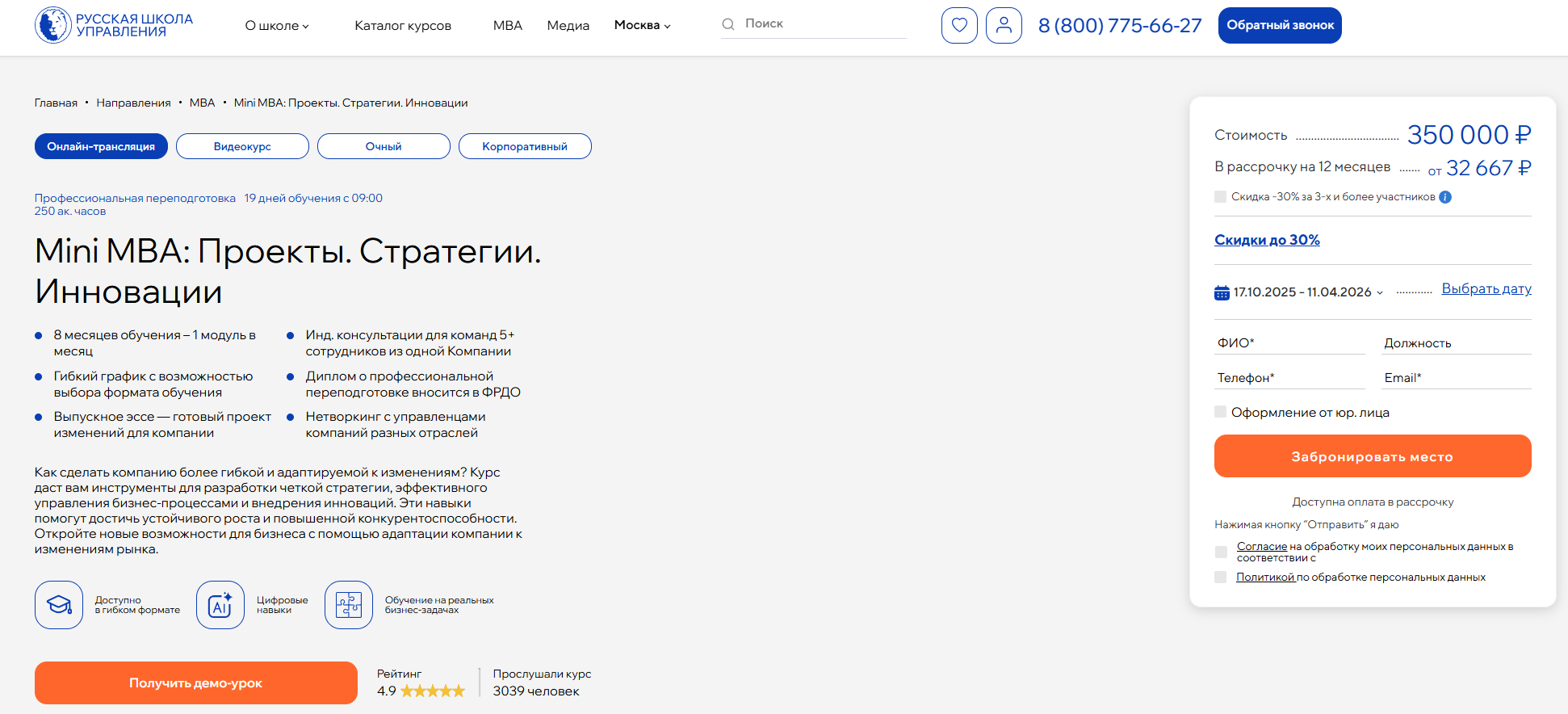The image size is (1568, 714).
Task: Click the ФИО input field
Action: click(1289, 343)
